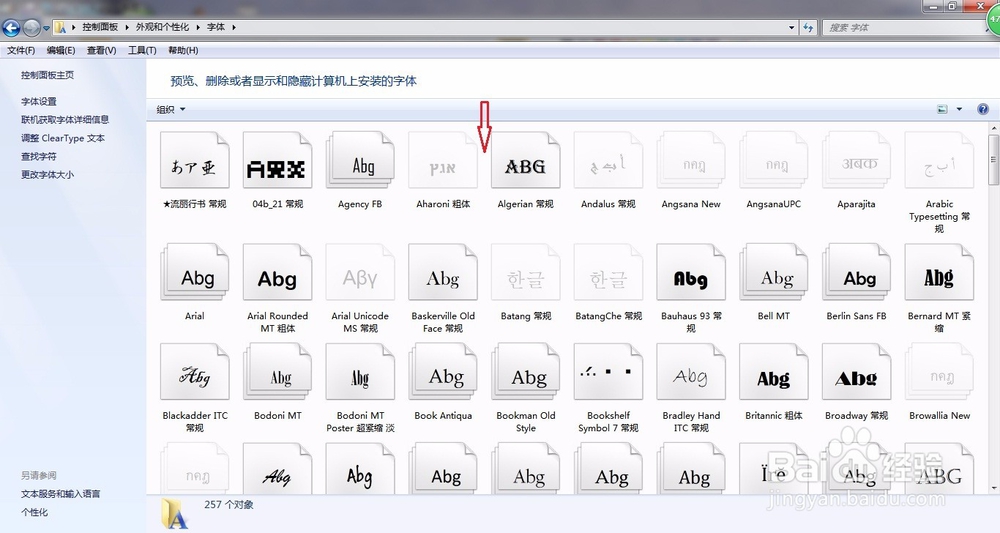The width and height of the screenshot is (1000, 533).
Task: Select the Britannic 粗体 font icon
Action: point(774,372)
